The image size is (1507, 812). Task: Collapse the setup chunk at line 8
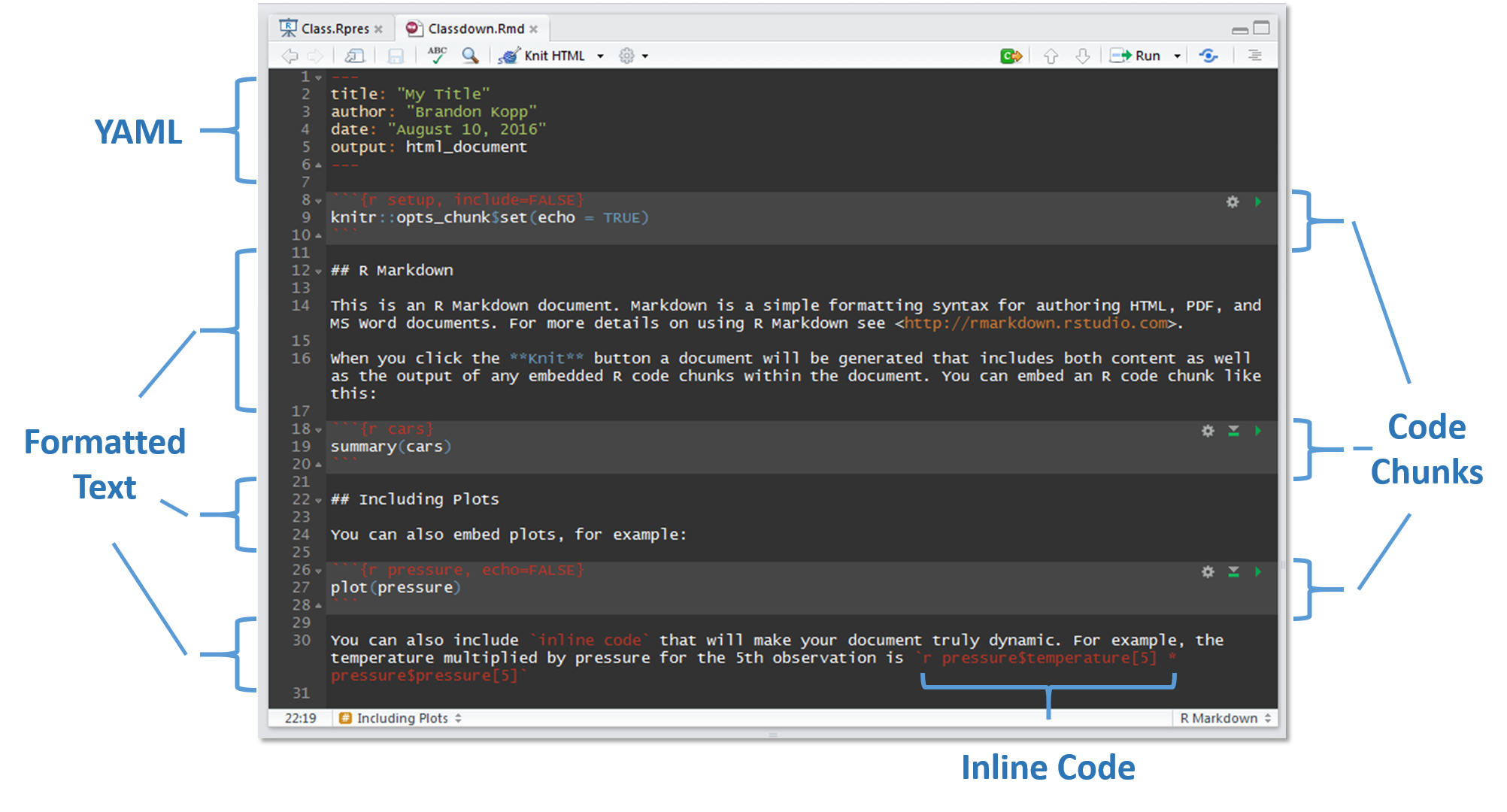pyautogui.click(x=319, y=201)
